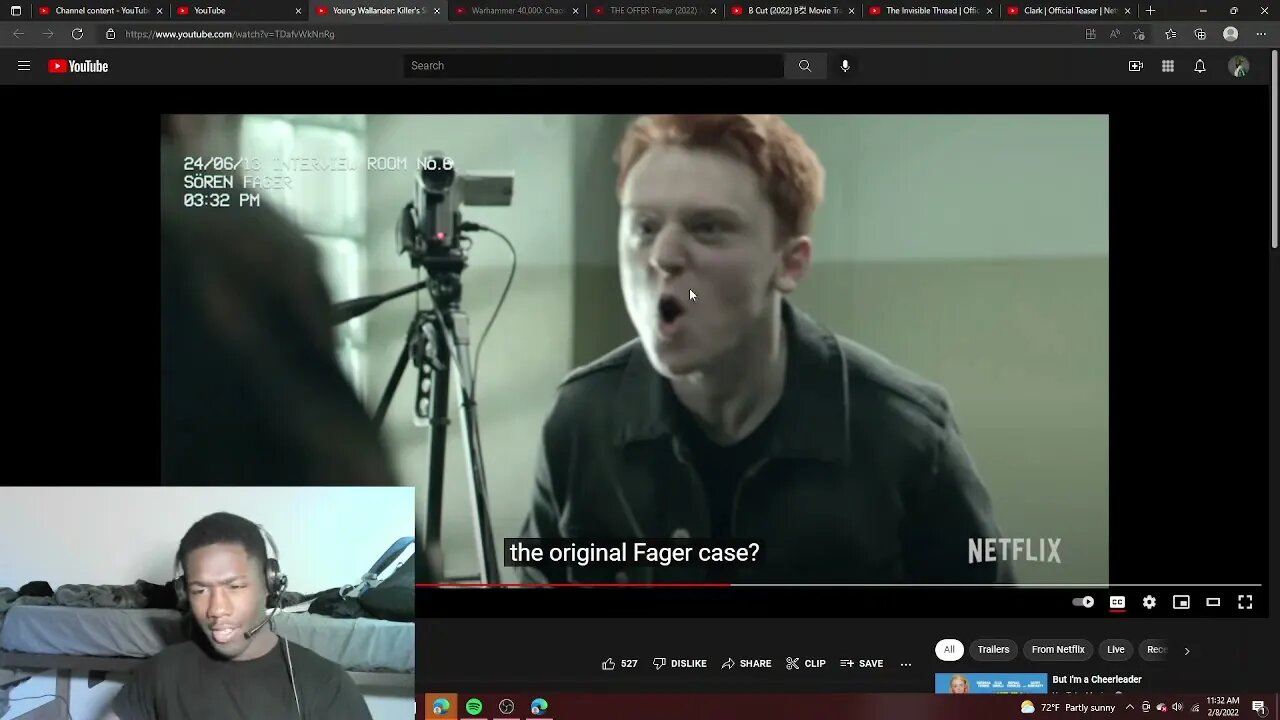Open browser collections icon
Screen dimensions: 1280x720
[1200, 34]
